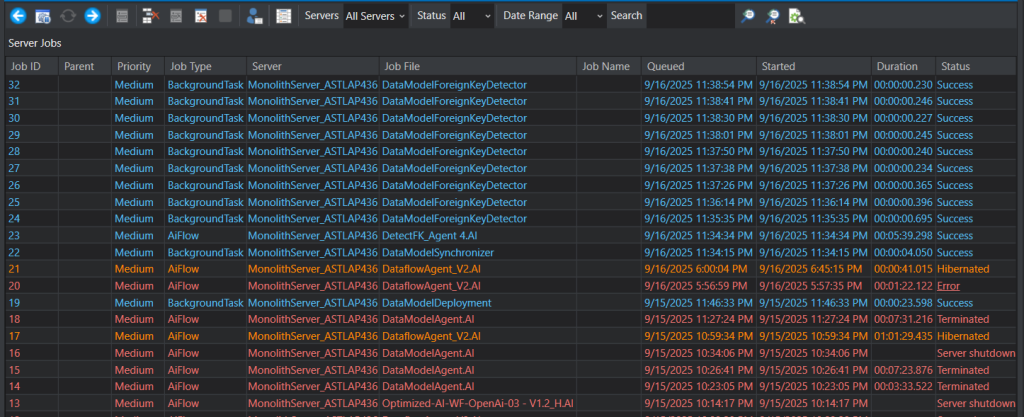This screenshot has height=417, width=1024.
Task: Open the Servers dropdown showing All Servers
Action: (x=375, y=16)
